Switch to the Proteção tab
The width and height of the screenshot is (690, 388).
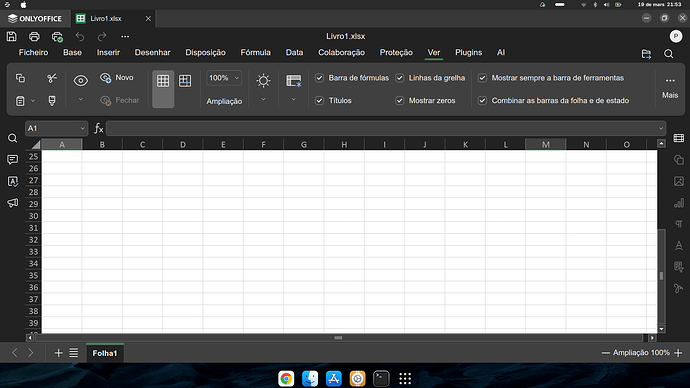396,52
